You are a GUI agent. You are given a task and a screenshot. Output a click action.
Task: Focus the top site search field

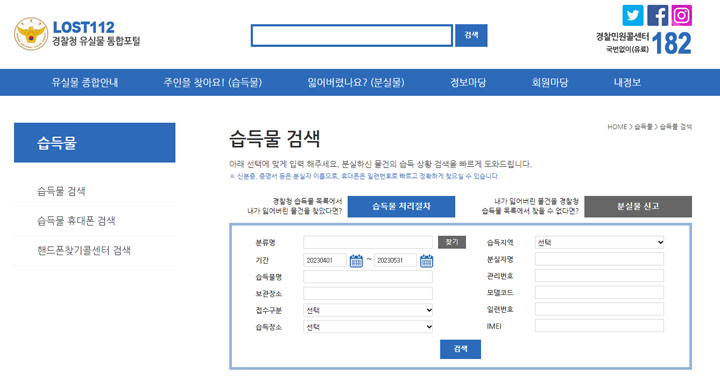pyautogui.click(x=352, y=35)
